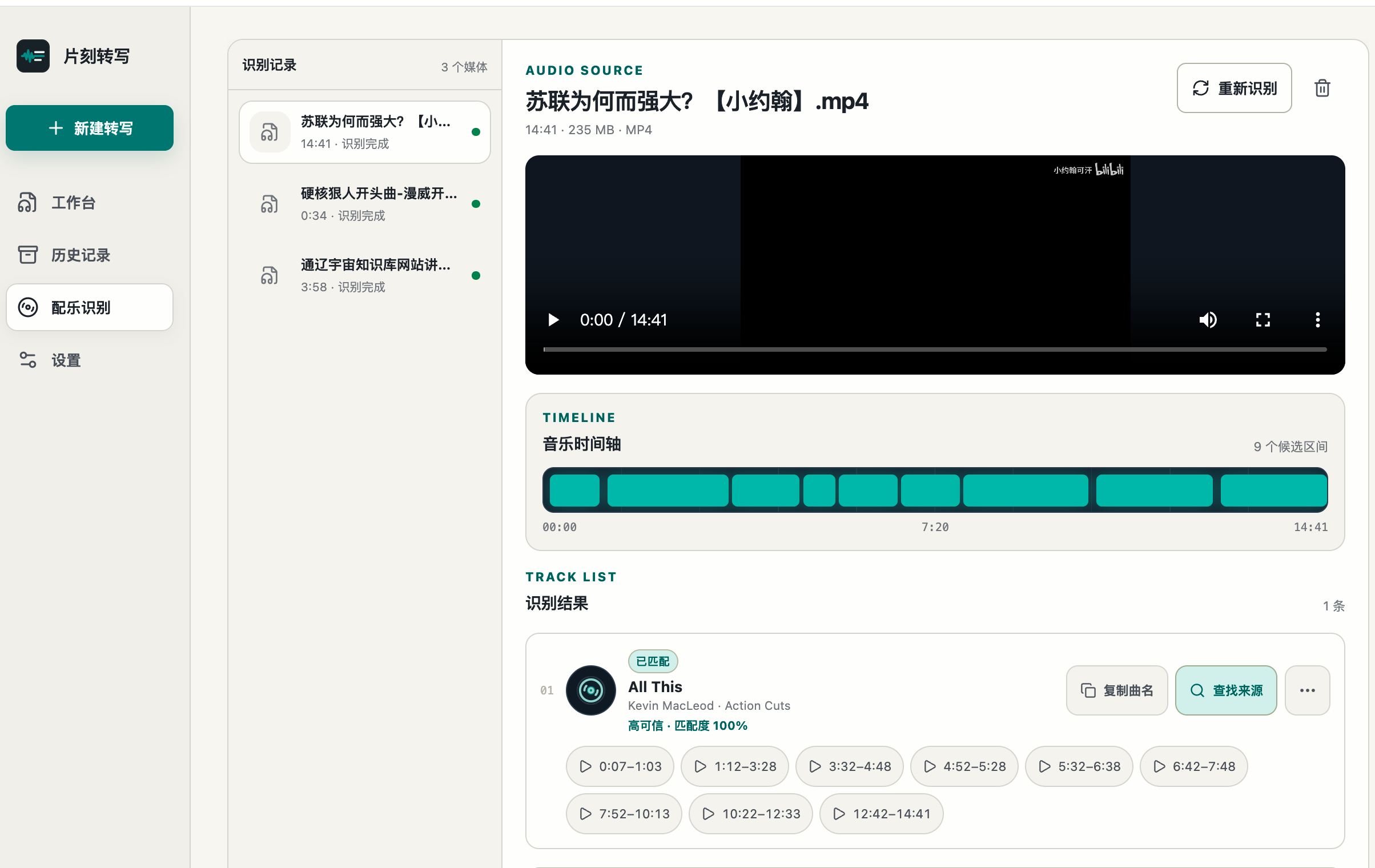The width and height of the screenshot is (1375, 868).
Task: Click the second timeline music segment
Action: coord(668,490)
